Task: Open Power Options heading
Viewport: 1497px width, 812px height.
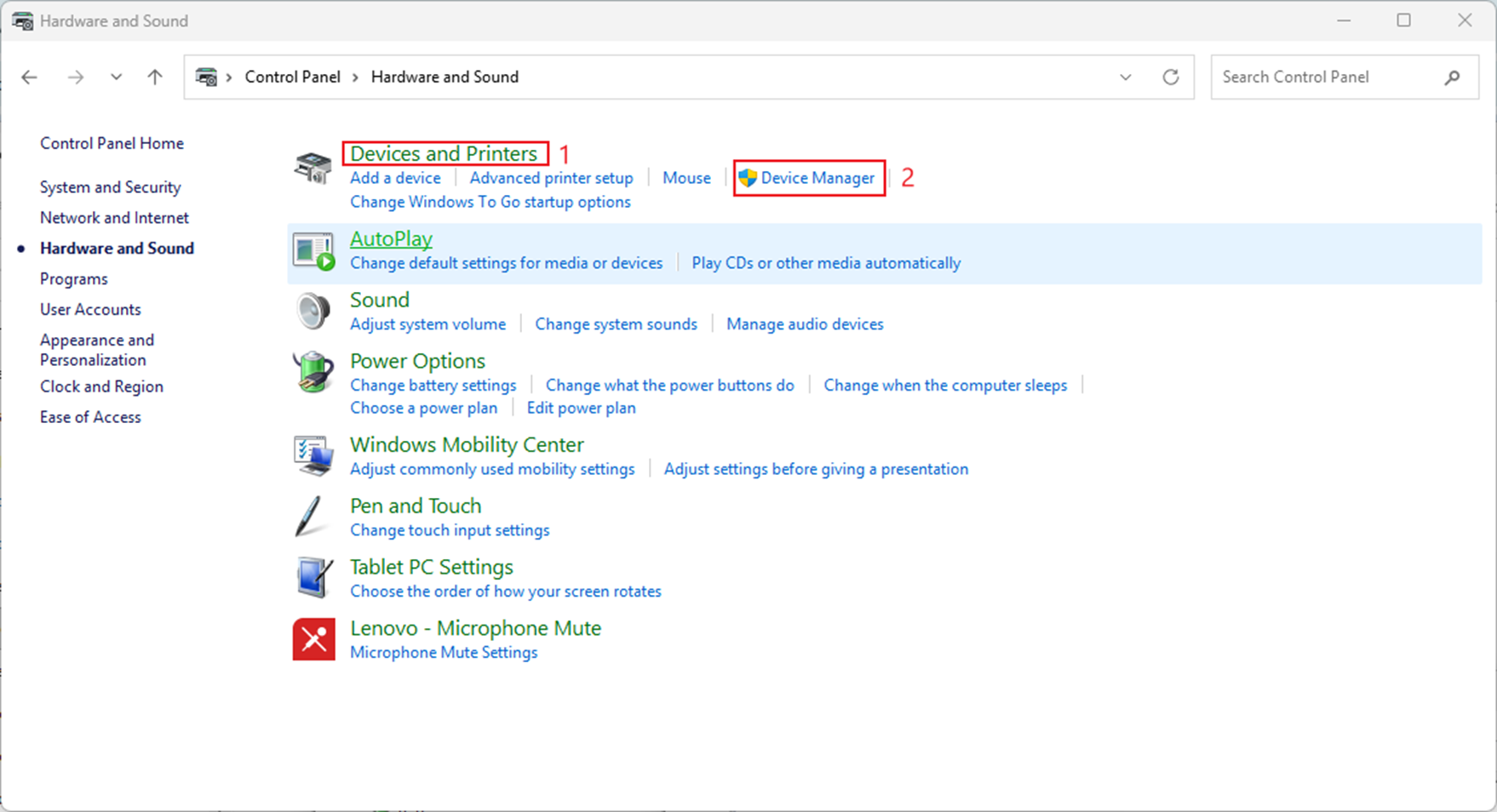Action: (x=417, y=361)
